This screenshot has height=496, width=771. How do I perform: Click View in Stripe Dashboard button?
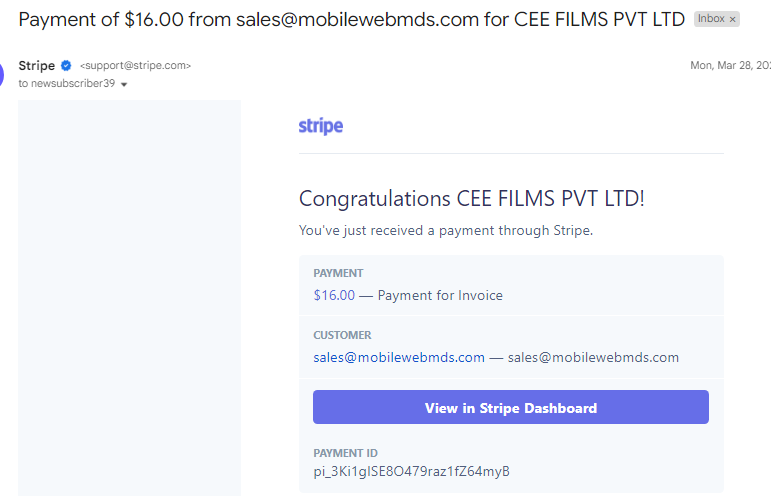click(511, 407)
